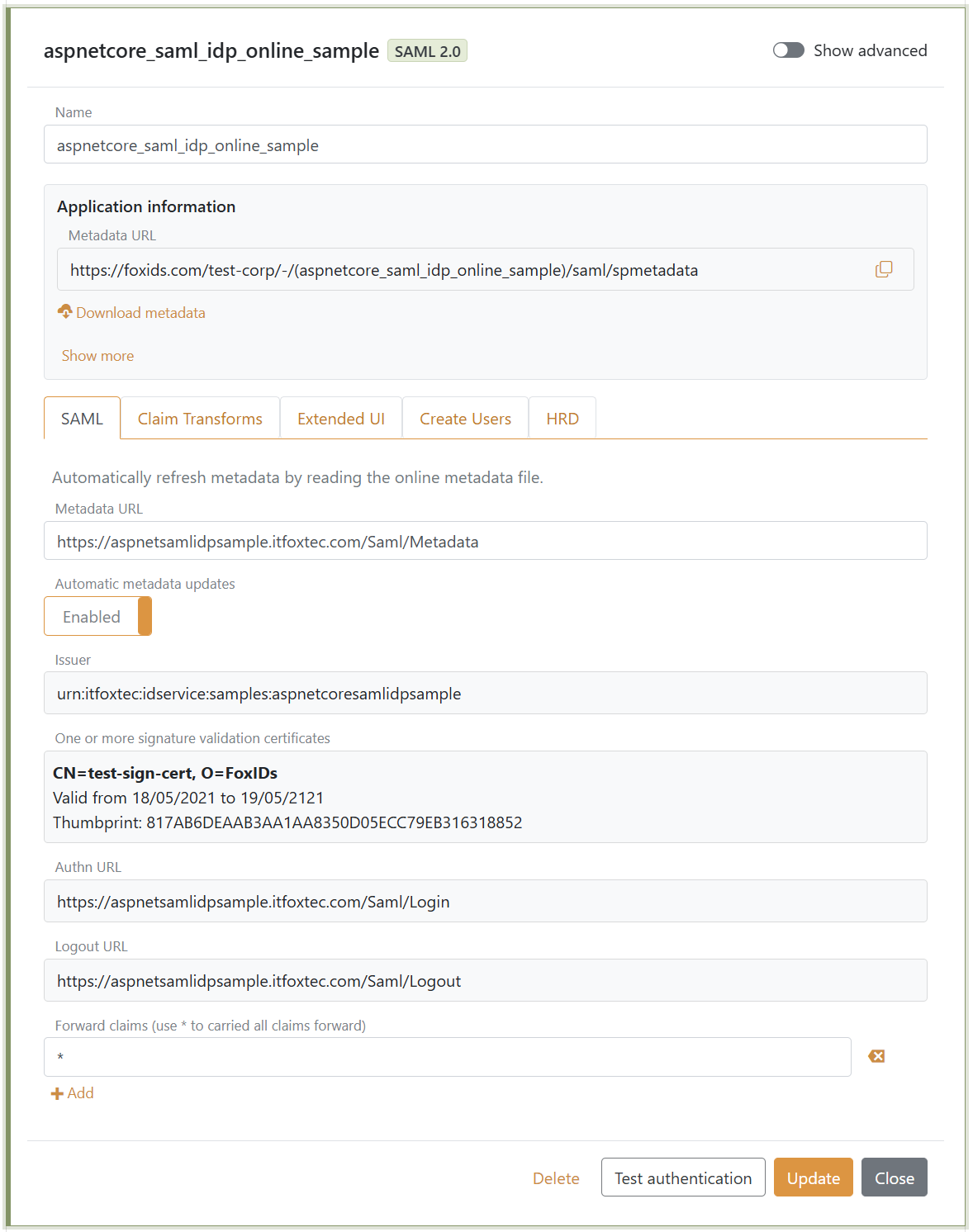Viewport: 973px width, 1232px height.
Task: Copy the application Metadata URL
Action: [x=884, y=269]
